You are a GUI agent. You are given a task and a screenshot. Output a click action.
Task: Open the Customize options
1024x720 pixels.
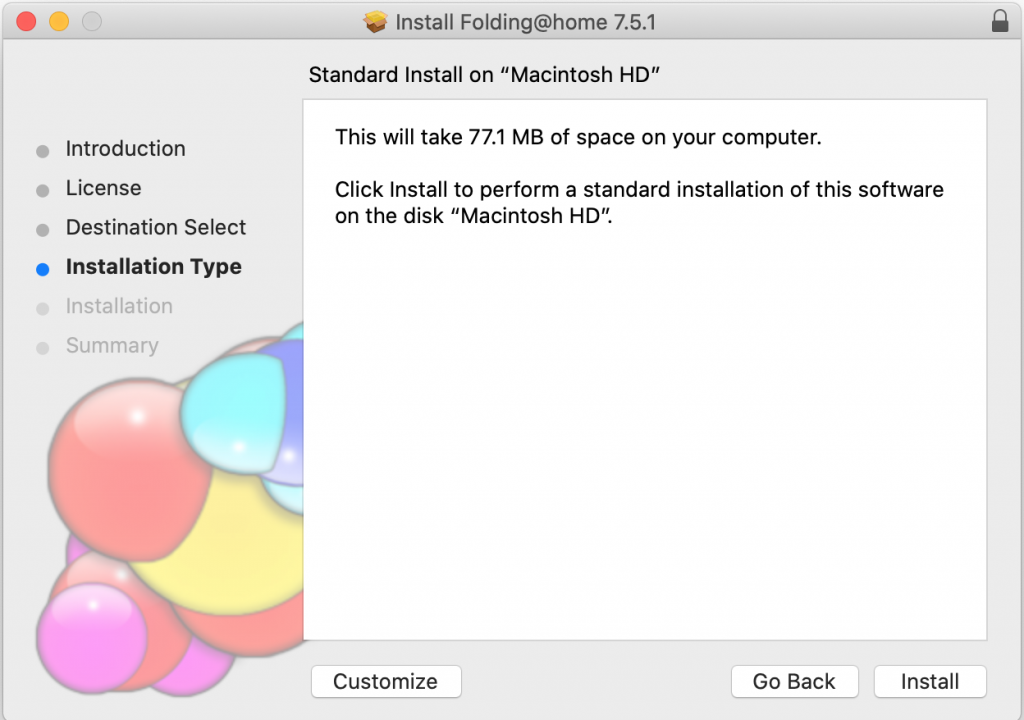[x=386, y=681]
